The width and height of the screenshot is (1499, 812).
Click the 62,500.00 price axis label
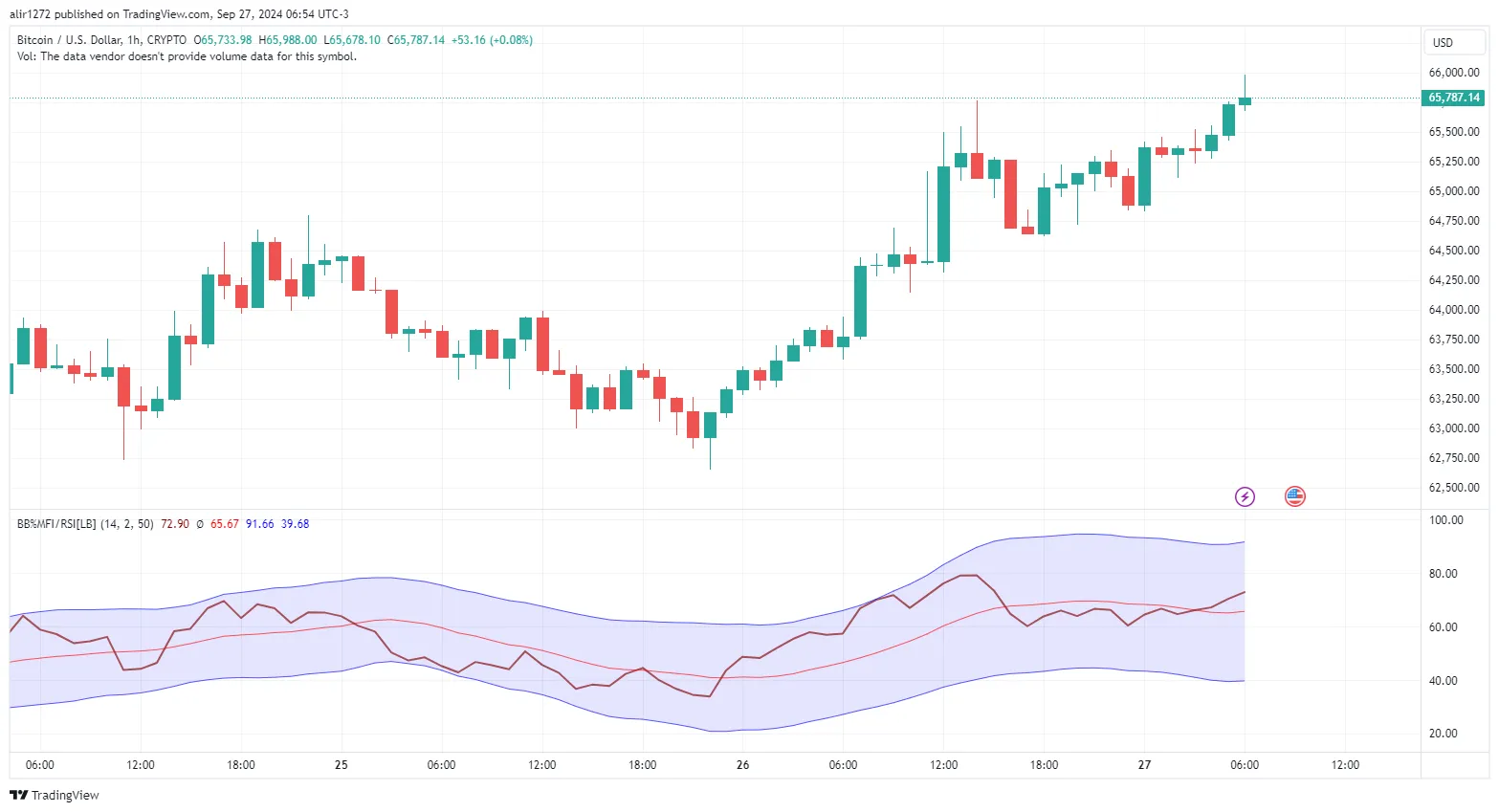tap(1454, 488)
